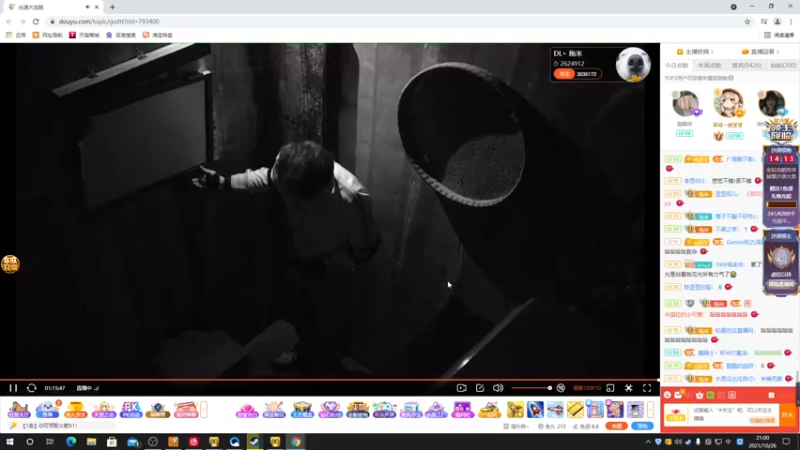Click the orange 关注 follow button

pyautogui.click(x=564, y=74)
